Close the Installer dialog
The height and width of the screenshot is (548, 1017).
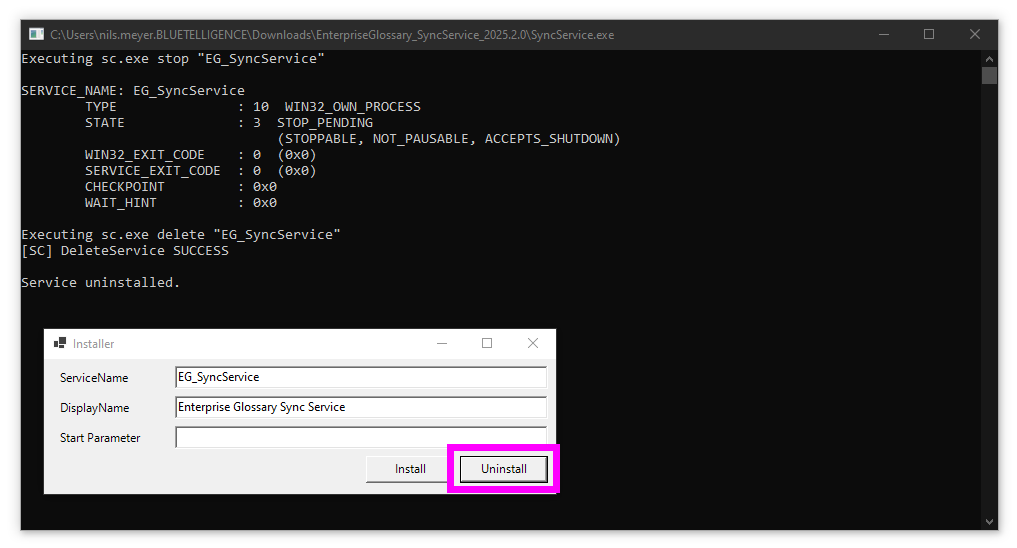(x=533, y=343)
